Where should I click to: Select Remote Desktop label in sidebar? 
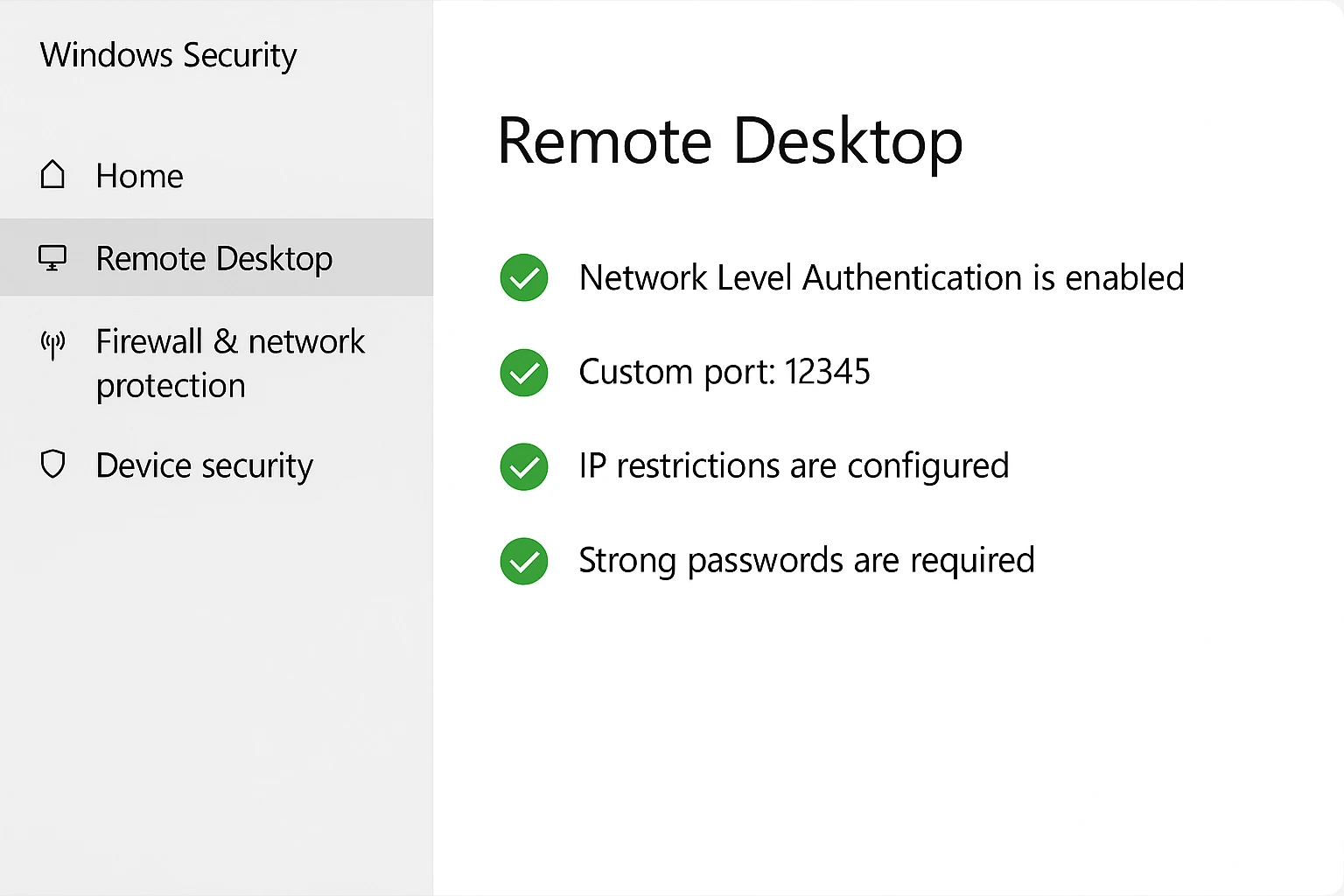click(214, 259)
